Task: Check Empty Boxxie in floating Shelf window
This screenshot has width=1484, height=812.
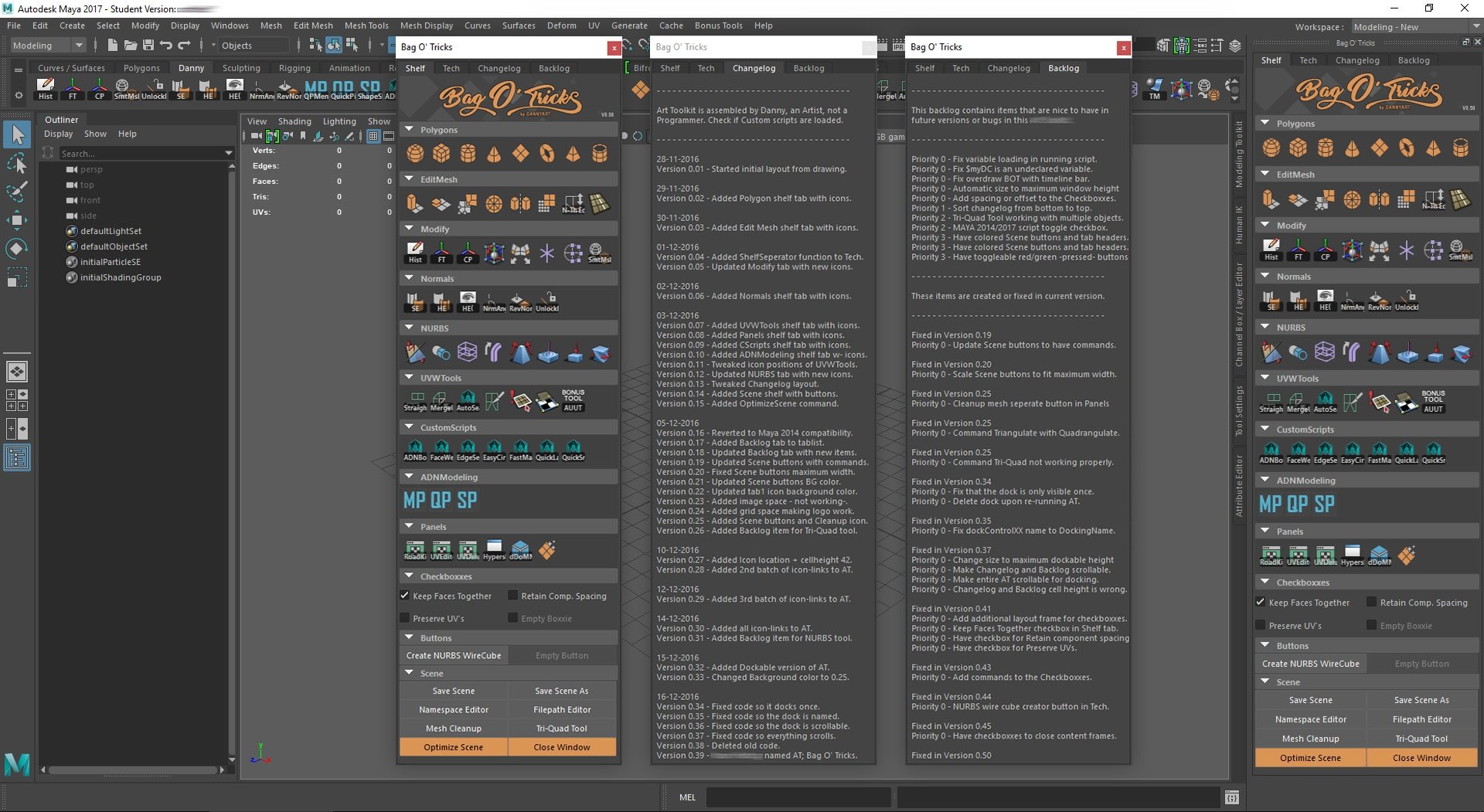Action: point(512,618)
